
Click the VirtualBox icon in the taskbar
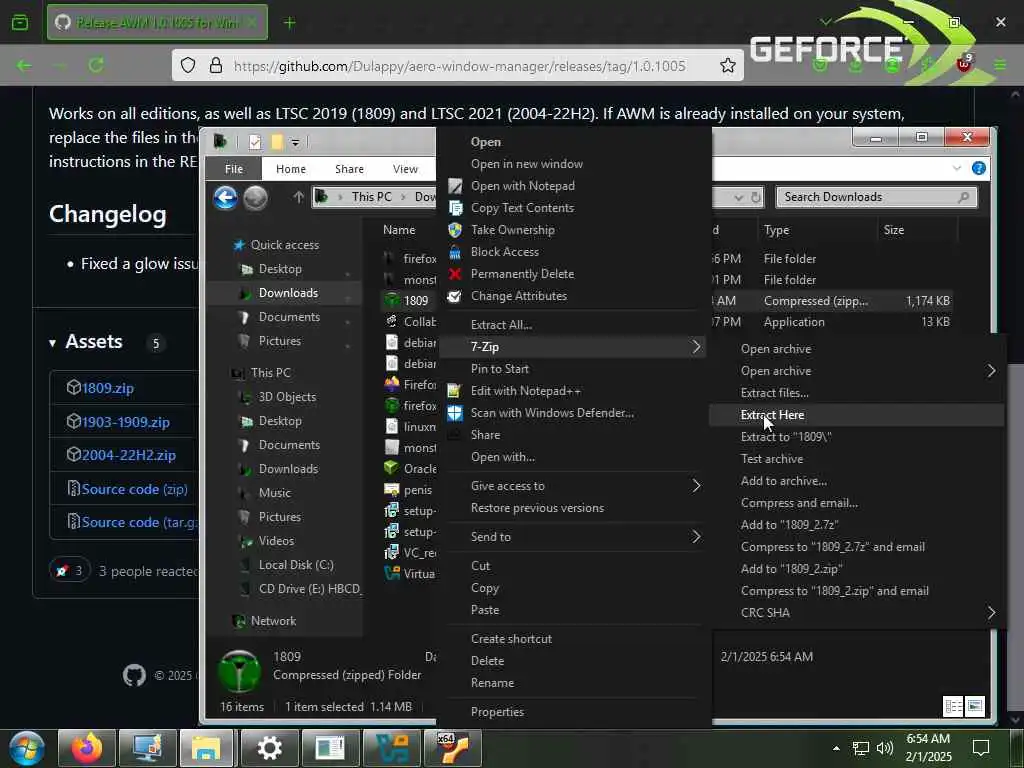[392, 748]
